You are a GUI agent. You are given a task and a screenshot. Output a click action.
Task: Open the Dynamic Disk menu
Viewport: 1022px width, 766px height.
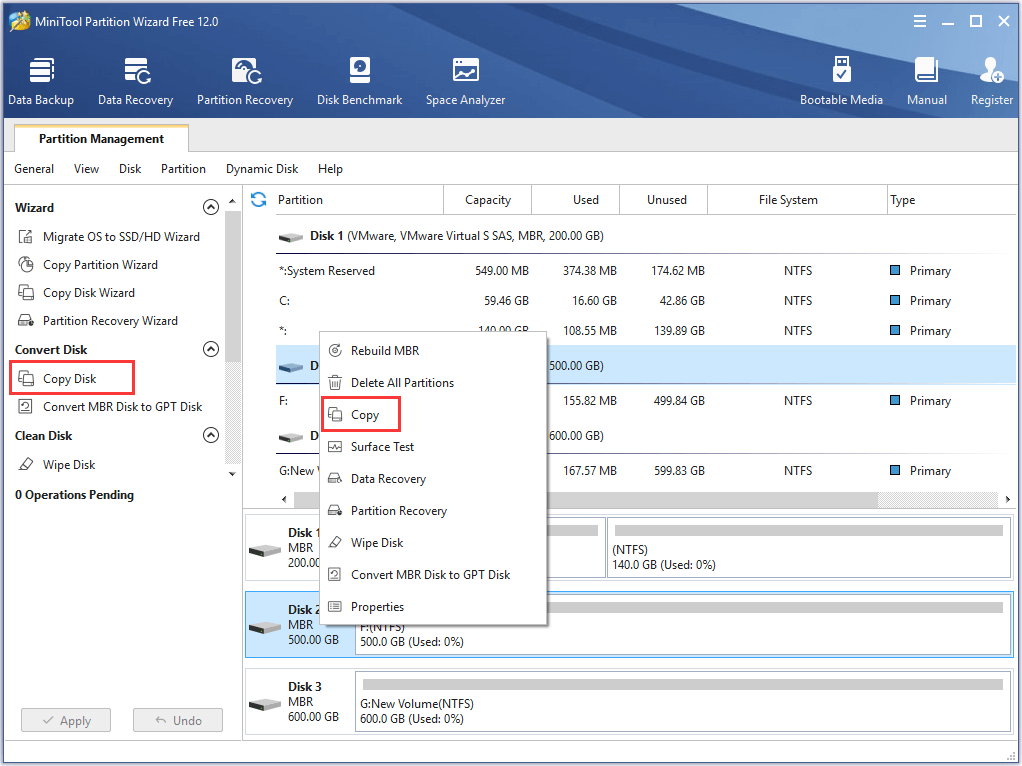pyautogui.click(x=262, y=169)
